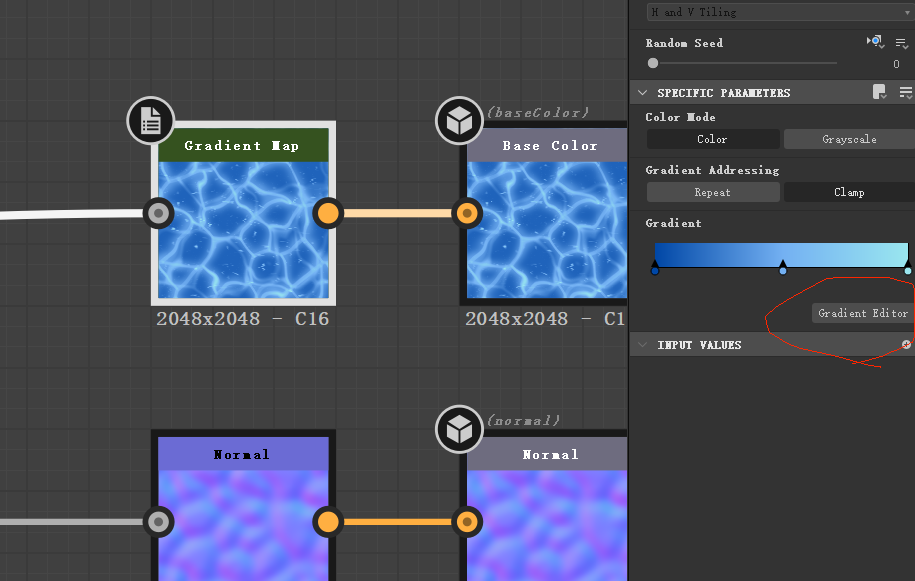The image size is (915, 581).
Task: Click the orange output connector of Gradient Map
Action: click(x=327, y=213)
